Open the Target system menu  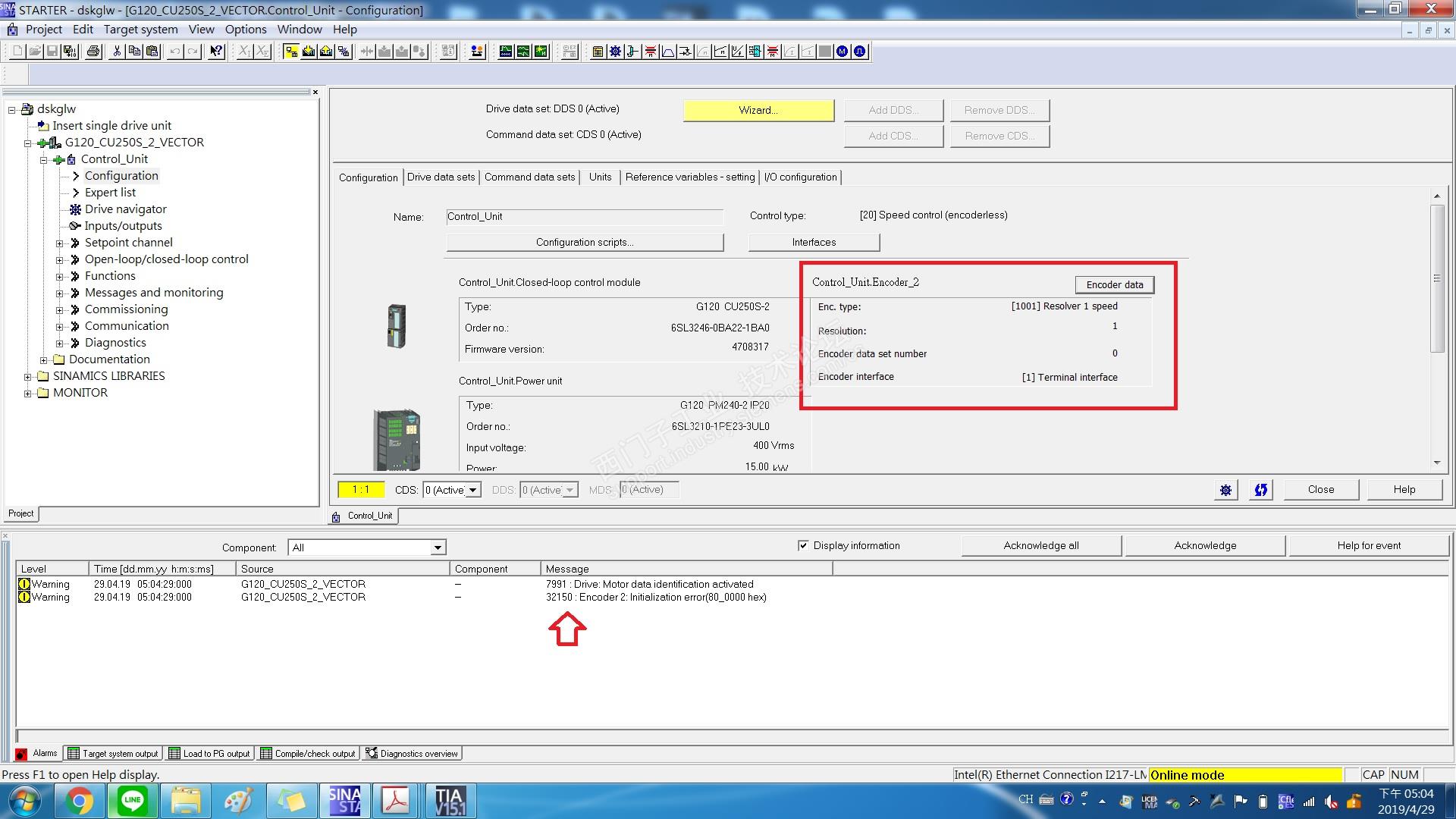coord(140,30)
